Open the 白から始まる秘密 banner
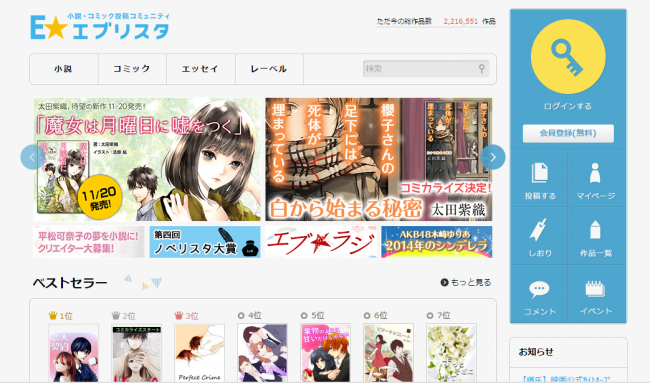This screenshot has width=650, height=383. (x=378, y=159)
